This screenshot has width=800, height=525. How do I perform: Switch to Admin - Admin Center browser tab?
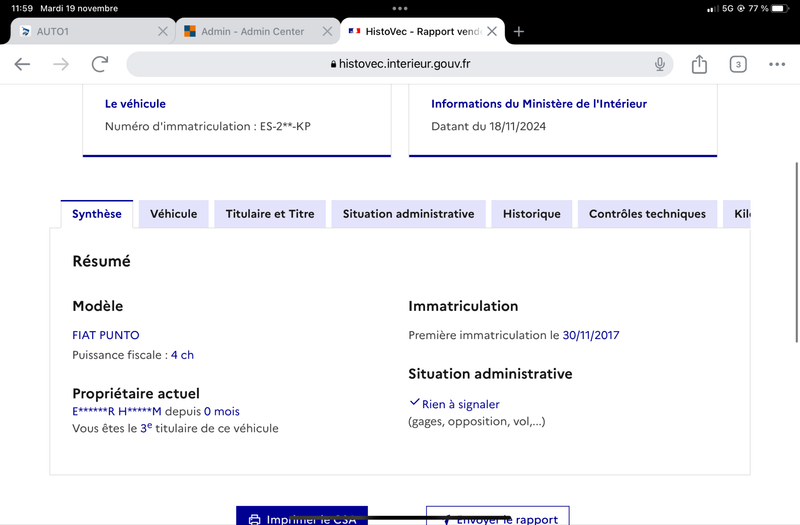pyautogui.click(x=258, y=32)
